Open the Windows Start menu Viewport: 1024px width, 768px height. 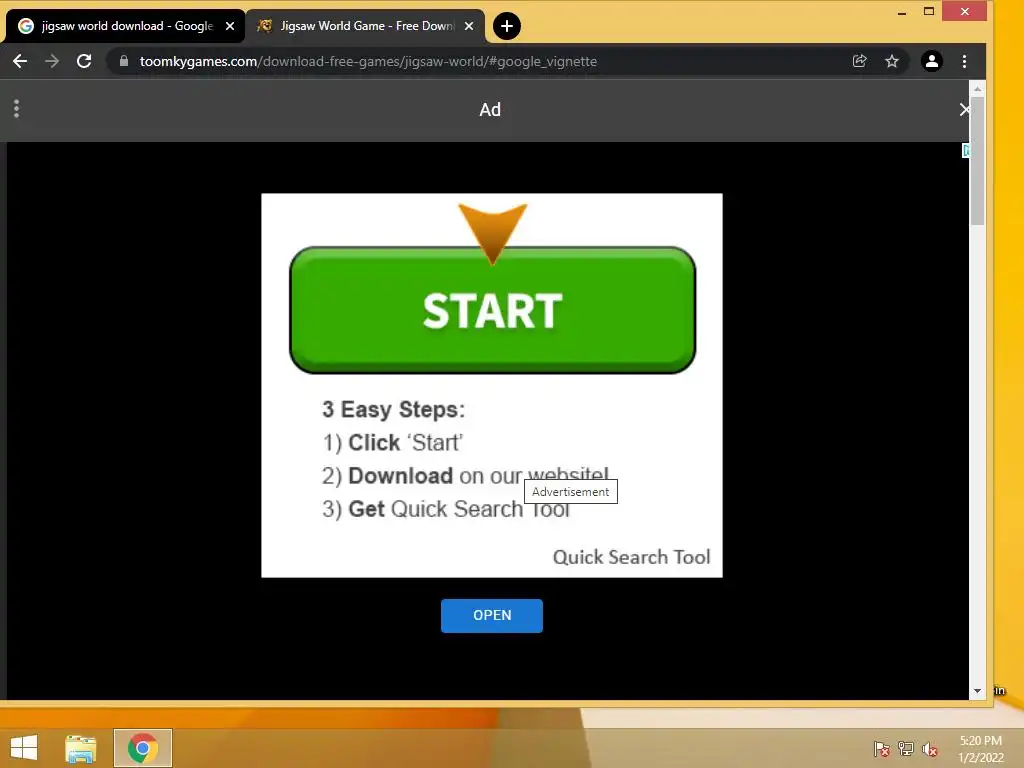(x=24, y=748)
